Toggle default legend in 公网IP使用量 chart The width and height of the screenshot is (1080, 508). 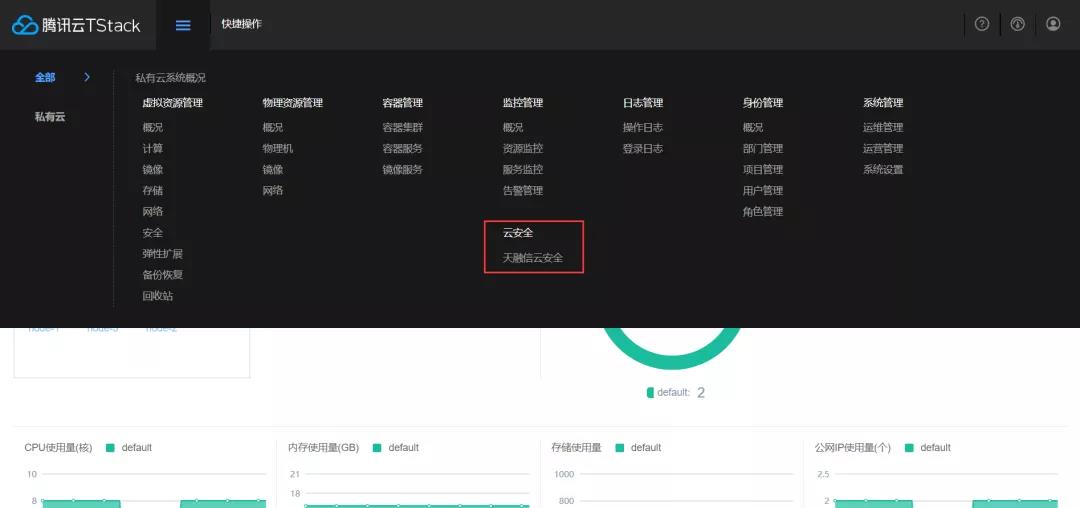[x=928, y=448]
